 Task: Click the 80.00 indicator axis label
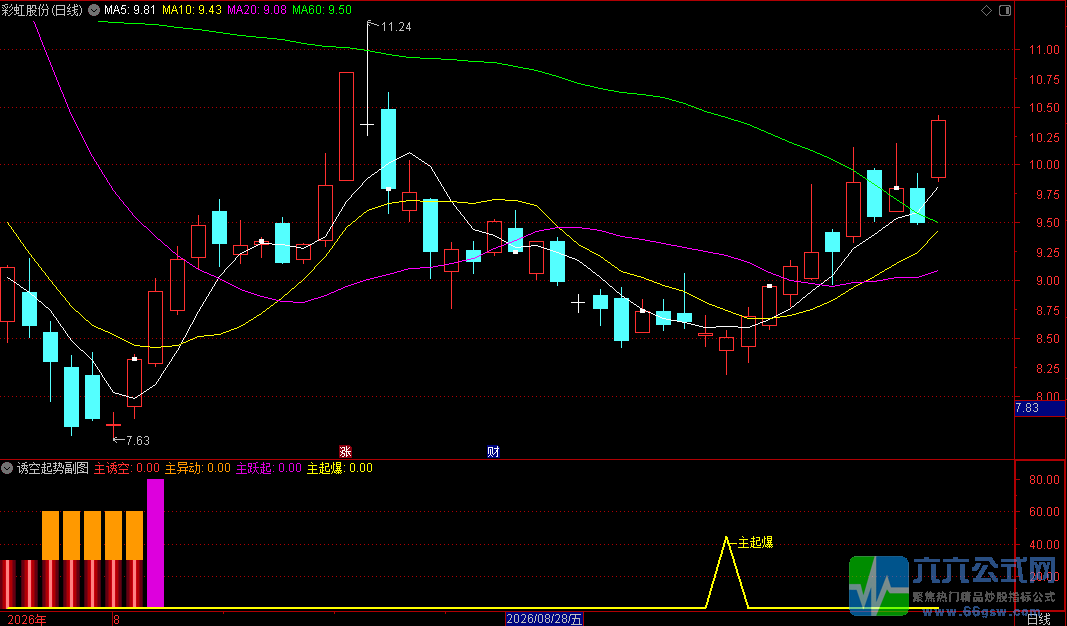(x=1044, y=480)
